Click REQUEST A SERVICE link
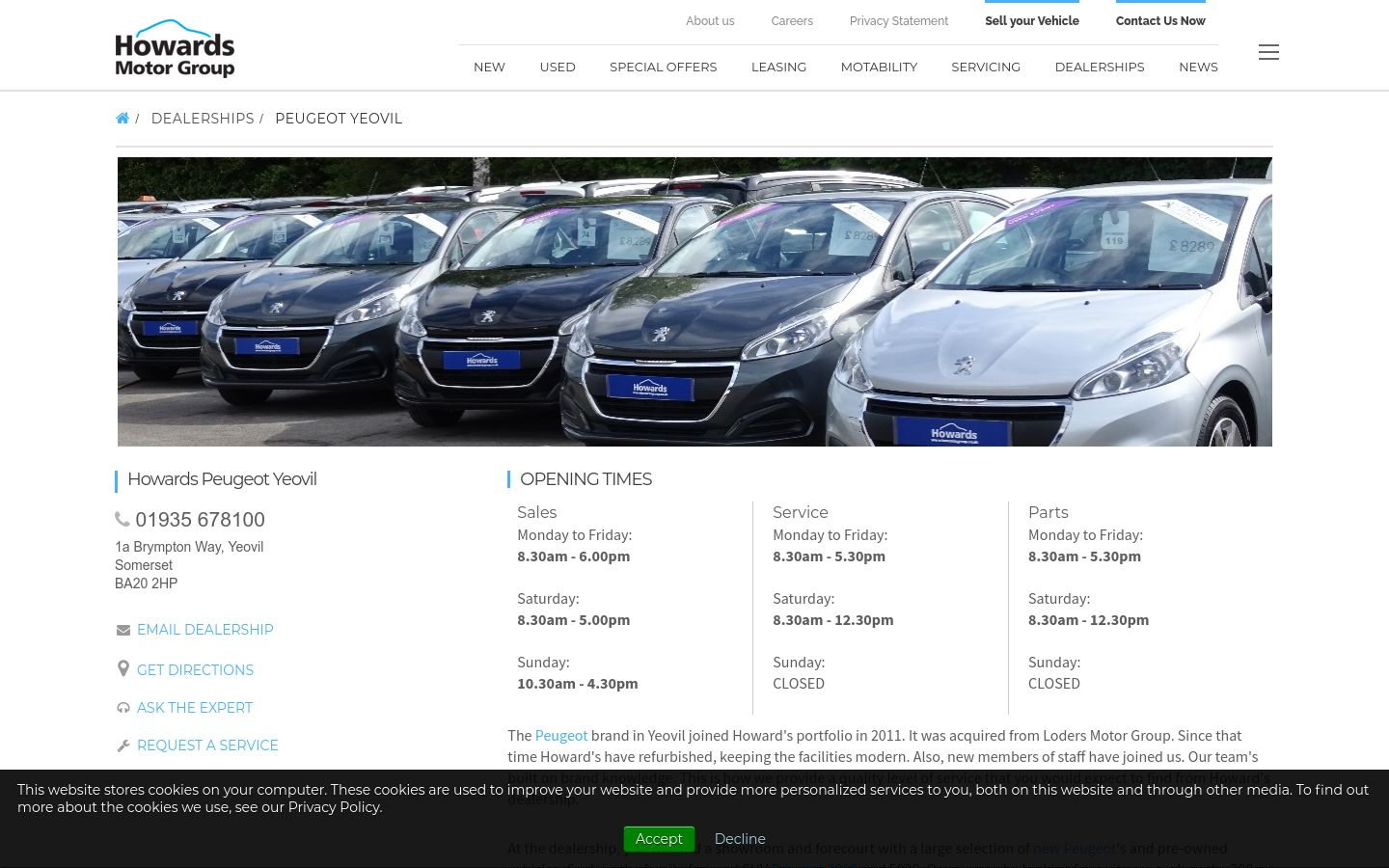1389x868 pixels. 207,746
